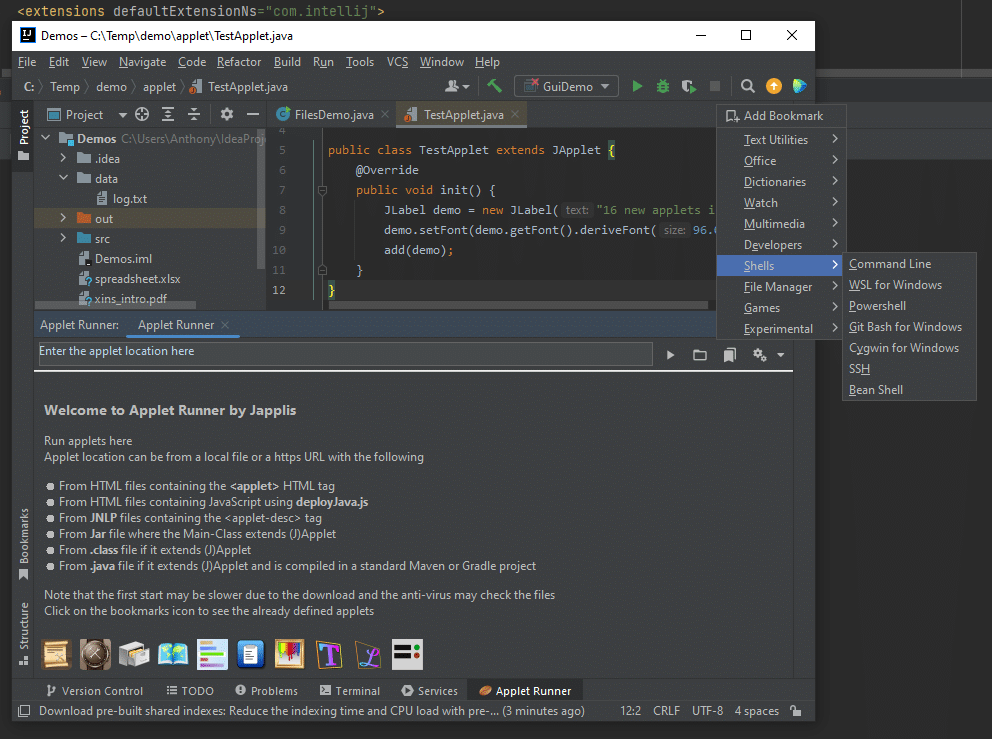Launch the framed dripping paint applet icon

click(x=289, y=654)
